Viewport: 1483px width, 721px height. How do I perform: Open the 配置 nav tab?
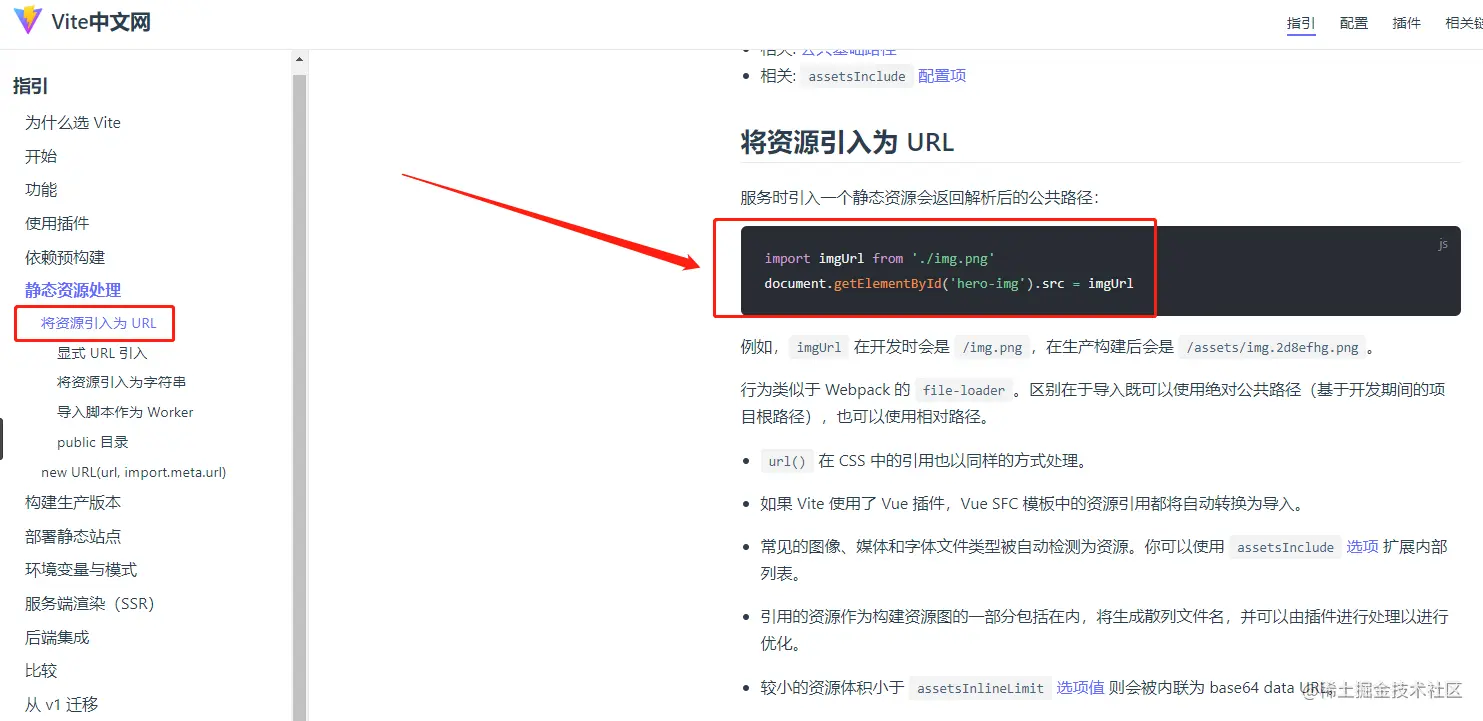click(1354, 23)
